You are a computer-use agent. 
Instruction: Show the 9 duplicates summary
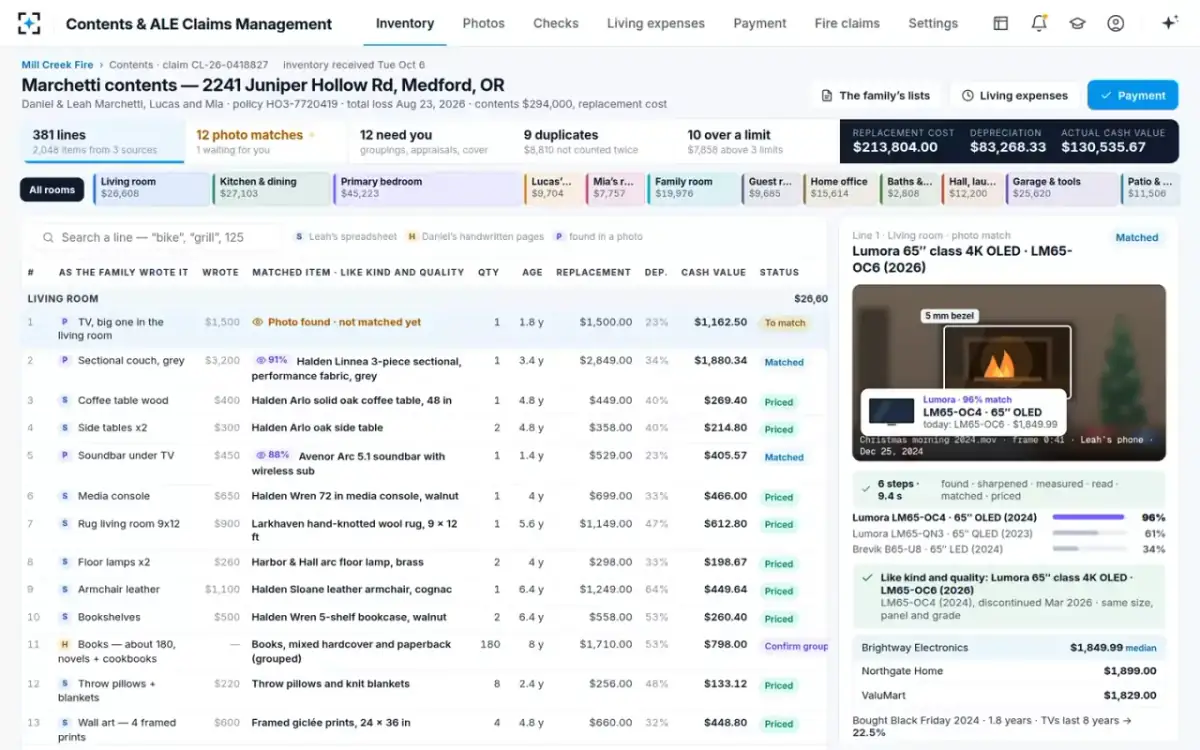pyautogui.click(x=594, y=141)
